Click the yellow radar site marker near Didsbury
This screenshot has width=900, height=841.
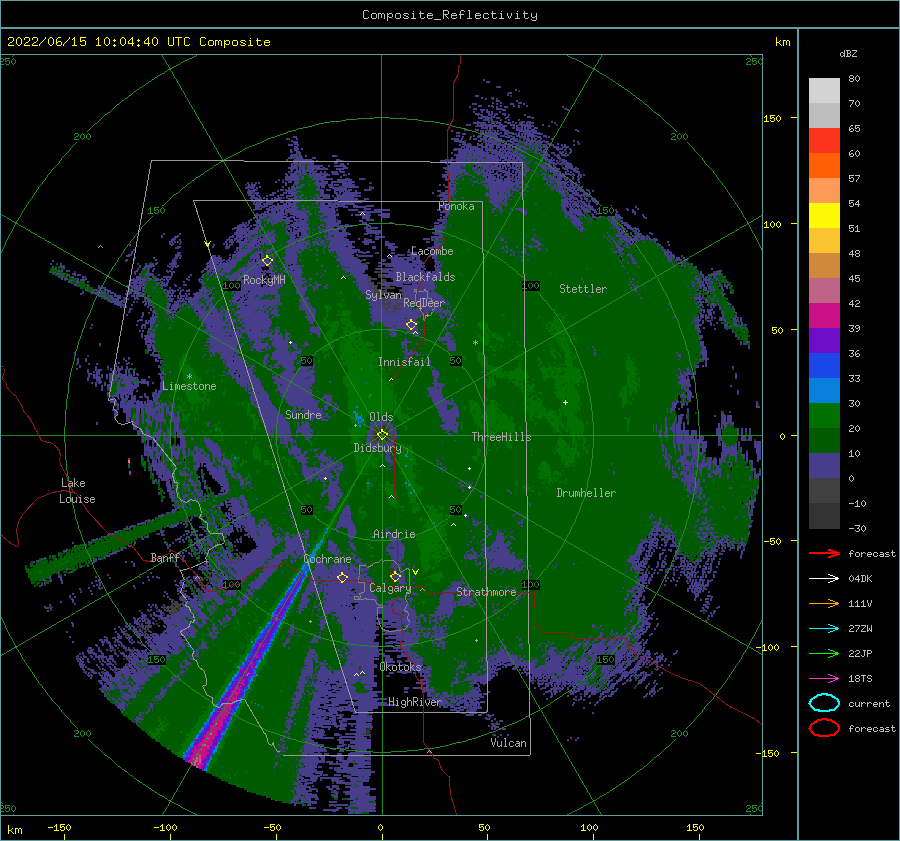[382, 435]
